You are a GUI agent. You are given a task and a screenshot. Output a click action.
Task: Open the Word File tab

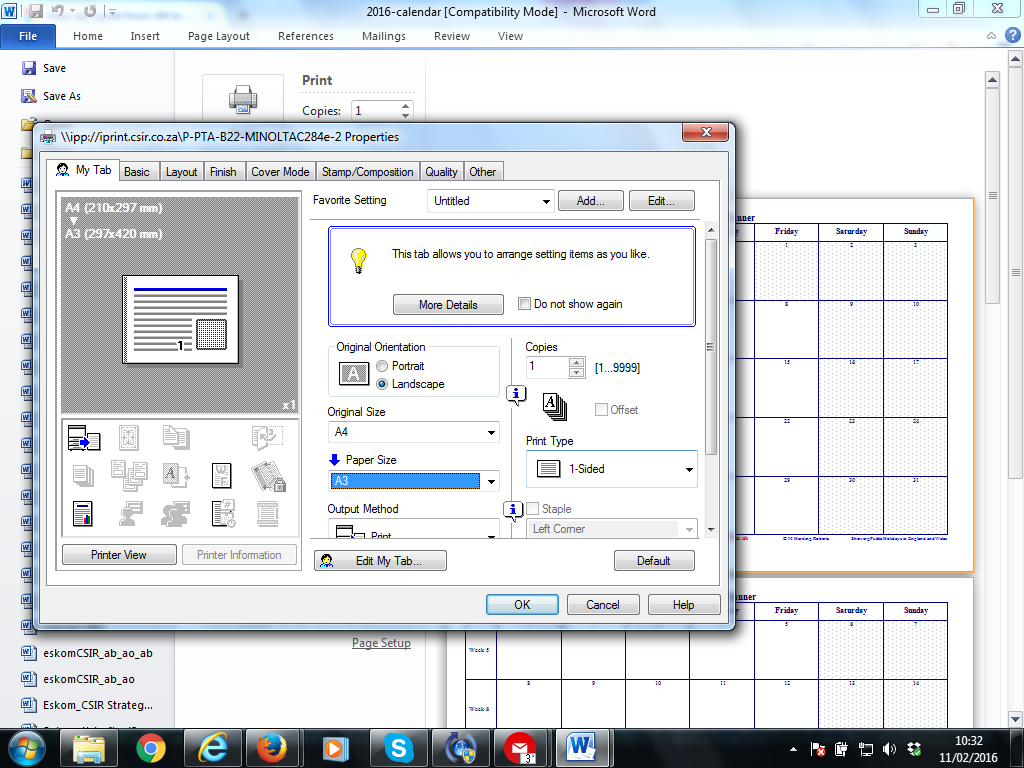[x=28, y=36]
